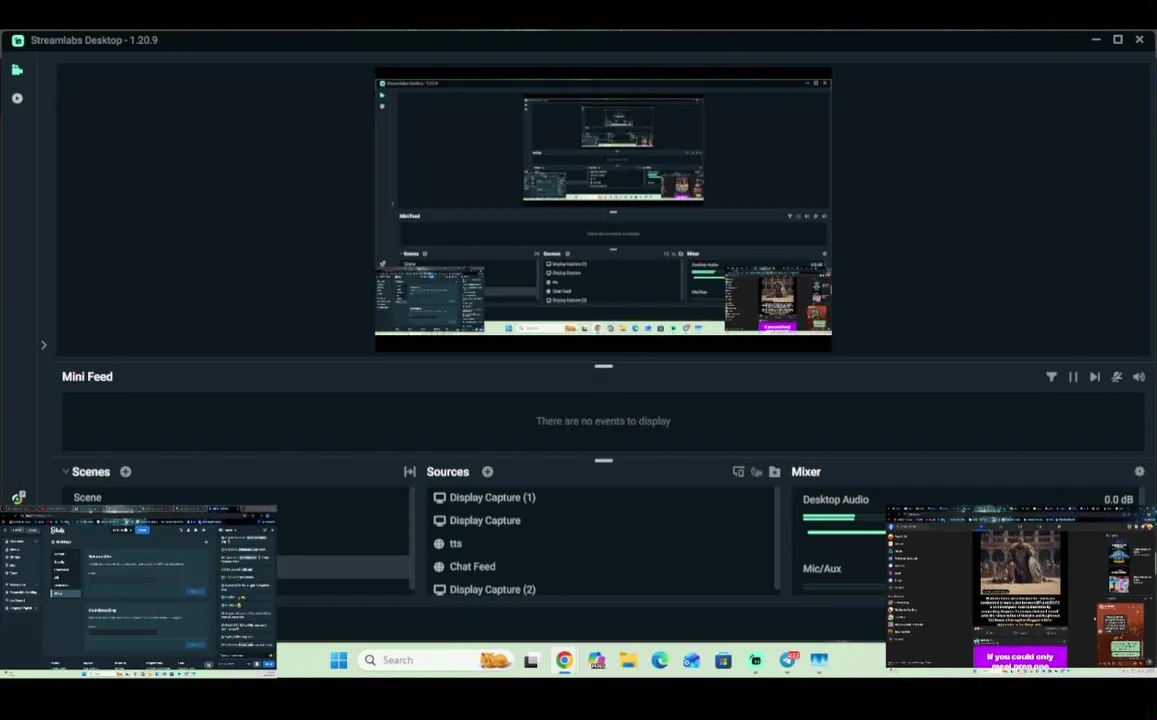The height and width of the screenshot is (720, 1157).
Task: Click the Scenes list scrollbar
Action: (412, 539)
